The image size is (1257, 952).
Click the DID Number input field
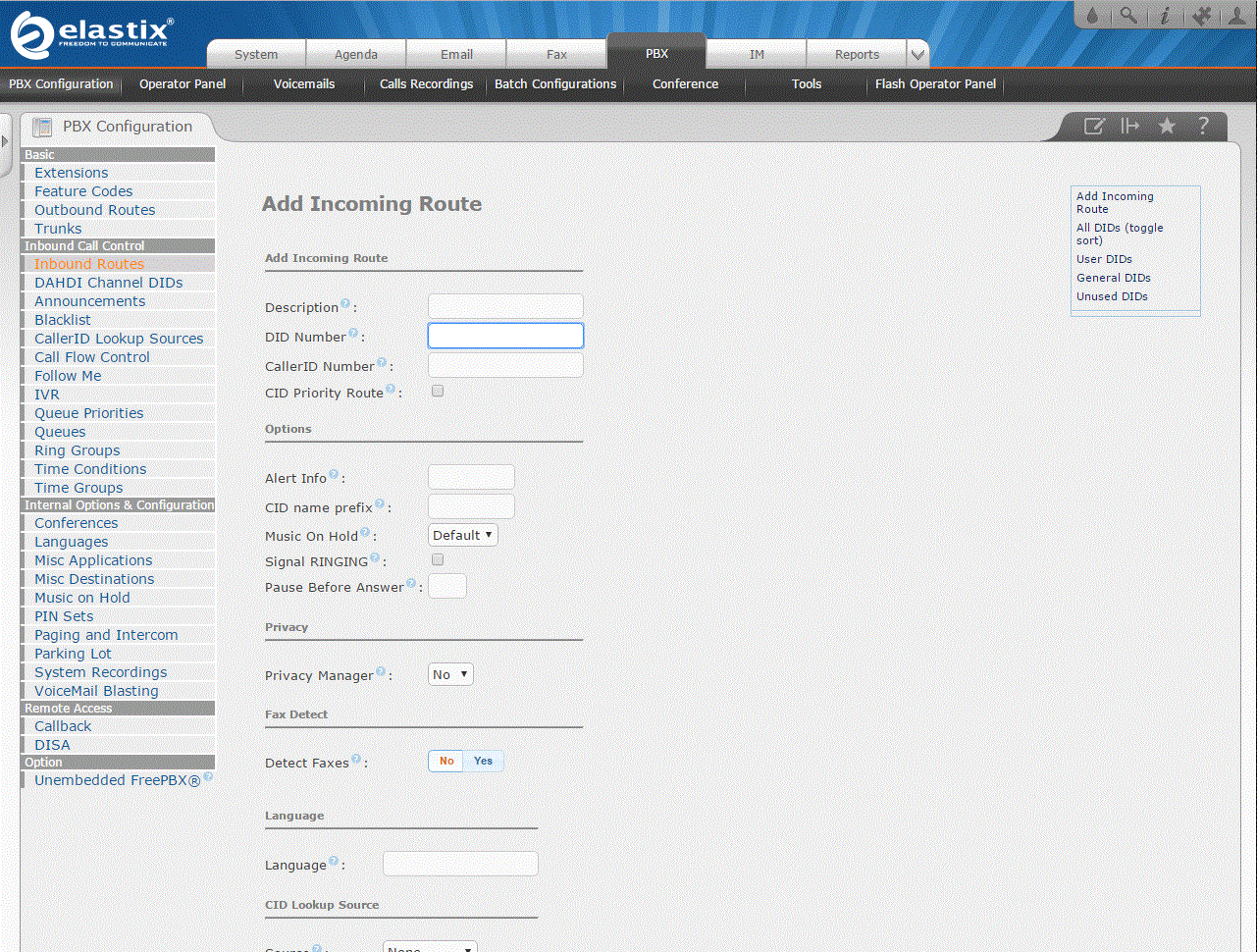(505, 336)
